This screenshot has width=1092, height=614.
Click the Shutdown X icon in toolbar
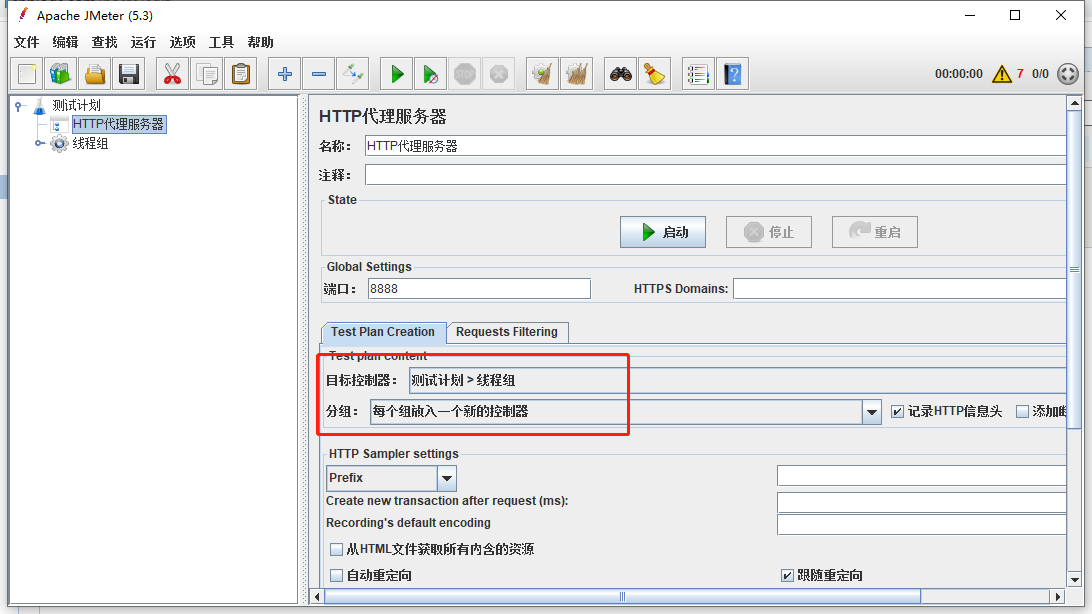pos(499,74)
